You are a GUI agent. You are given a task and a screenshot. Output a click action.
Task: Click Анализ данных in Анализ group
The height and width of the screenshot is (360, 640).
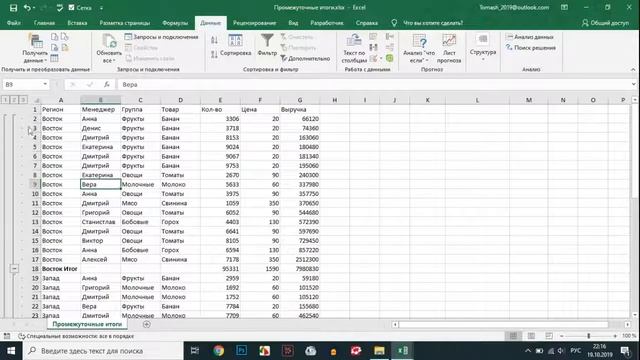[x=529, y=37]
